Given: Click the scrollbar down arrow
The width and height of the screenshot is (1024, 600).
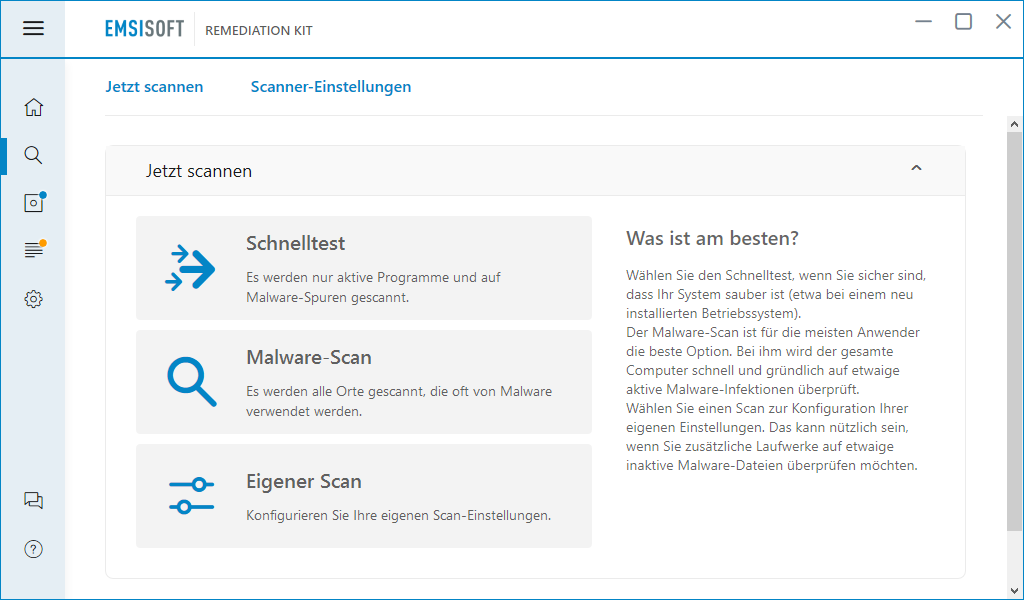Looking at the screenshot, I should [1014, 592].
